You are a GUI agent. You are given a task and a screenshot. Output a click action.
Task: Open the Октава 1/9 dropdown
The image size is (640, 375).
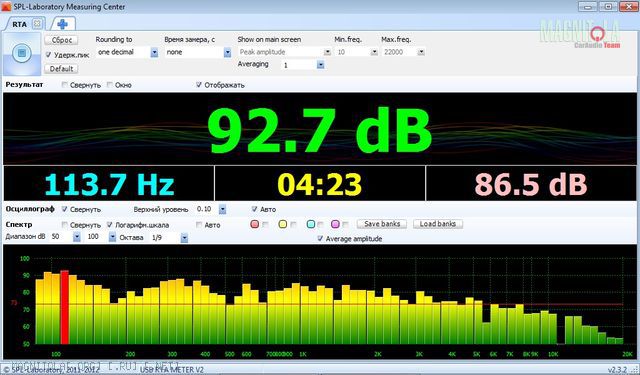(x=184, y=237)
